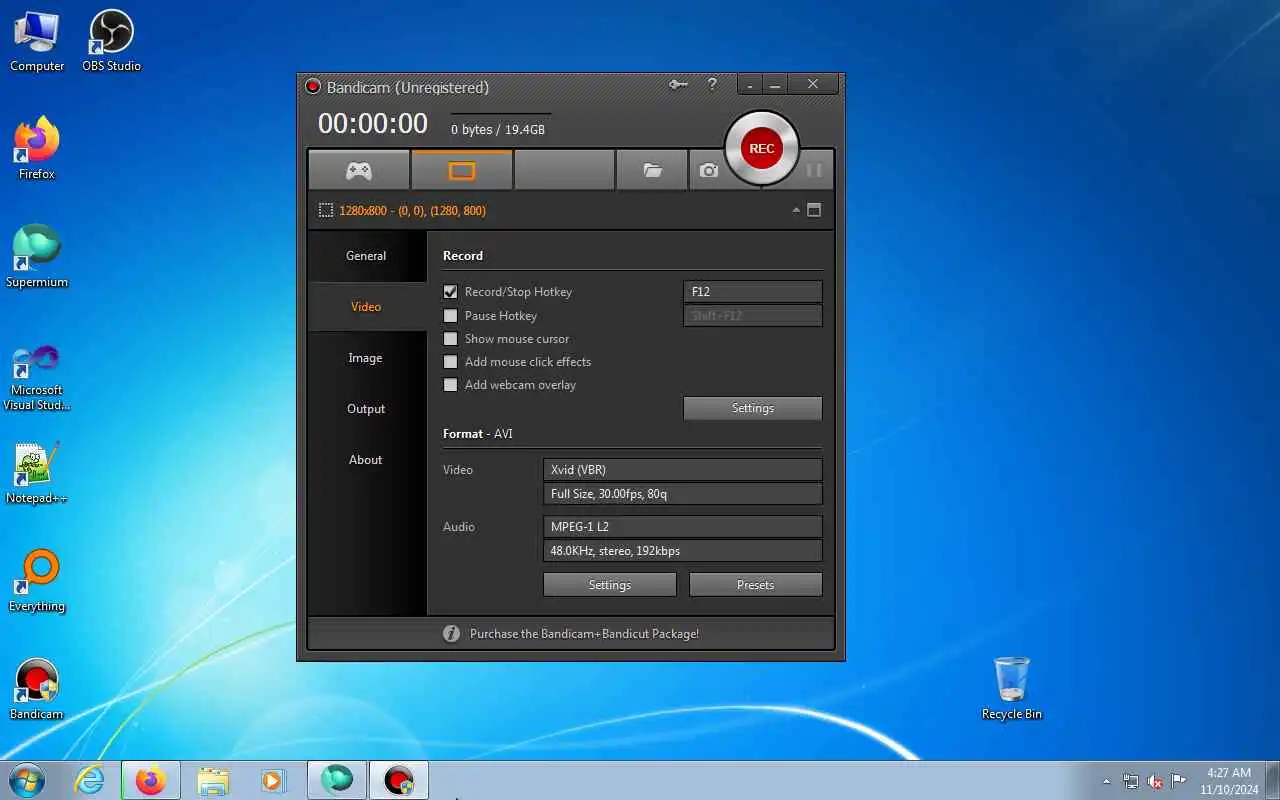Screen dimensions: 1280x800
Task: Open Bandicam help question mark
Action: pos(712,85)
